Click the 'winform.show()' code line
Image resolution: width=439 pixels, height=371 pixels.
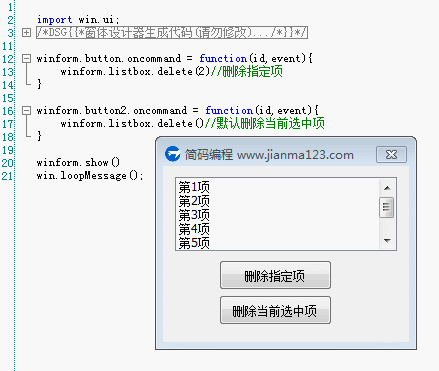pyautogui.click(x=78, y=163)
